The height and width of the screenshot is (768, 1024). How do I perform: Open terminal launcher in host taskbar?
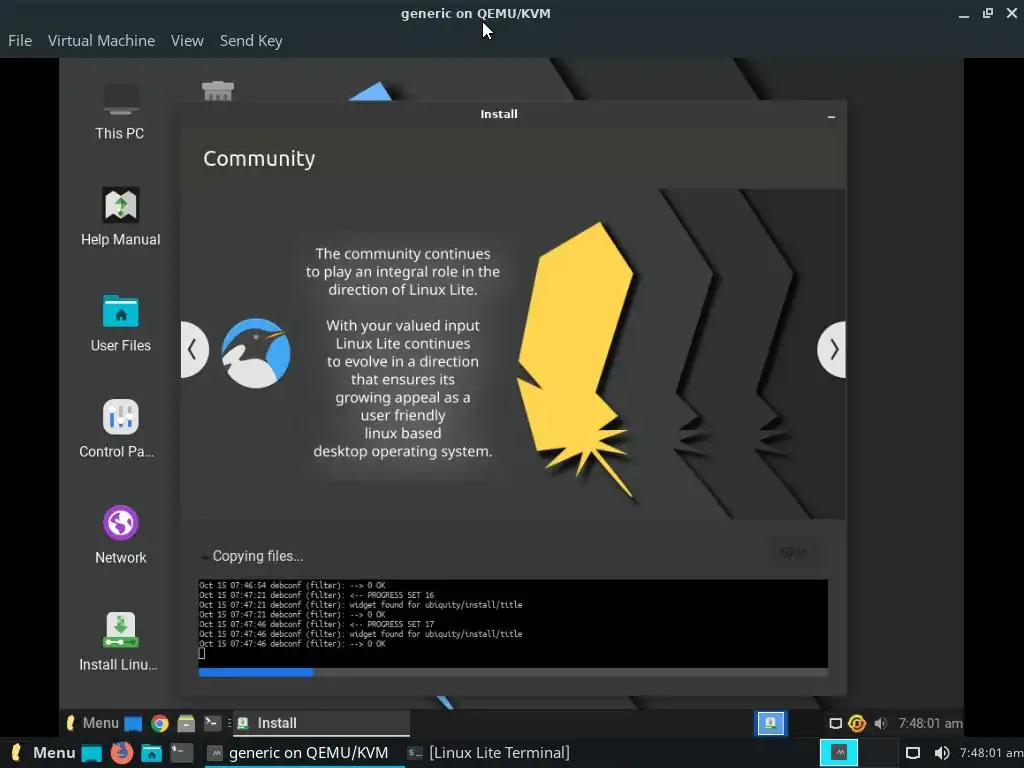click(181, 753)
